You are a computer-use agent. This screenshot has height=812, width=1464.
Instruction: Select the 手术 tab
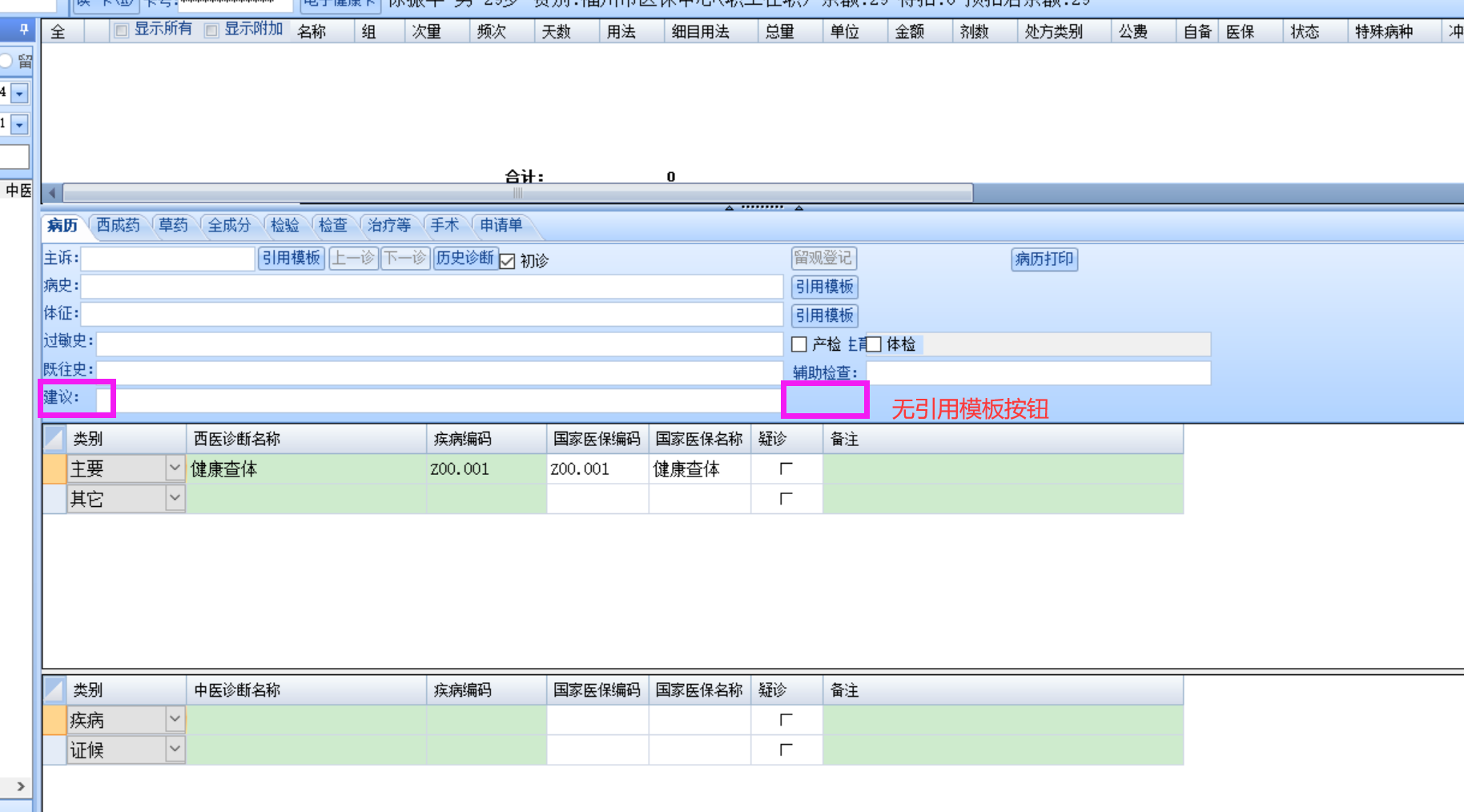[x=444, y=226]
